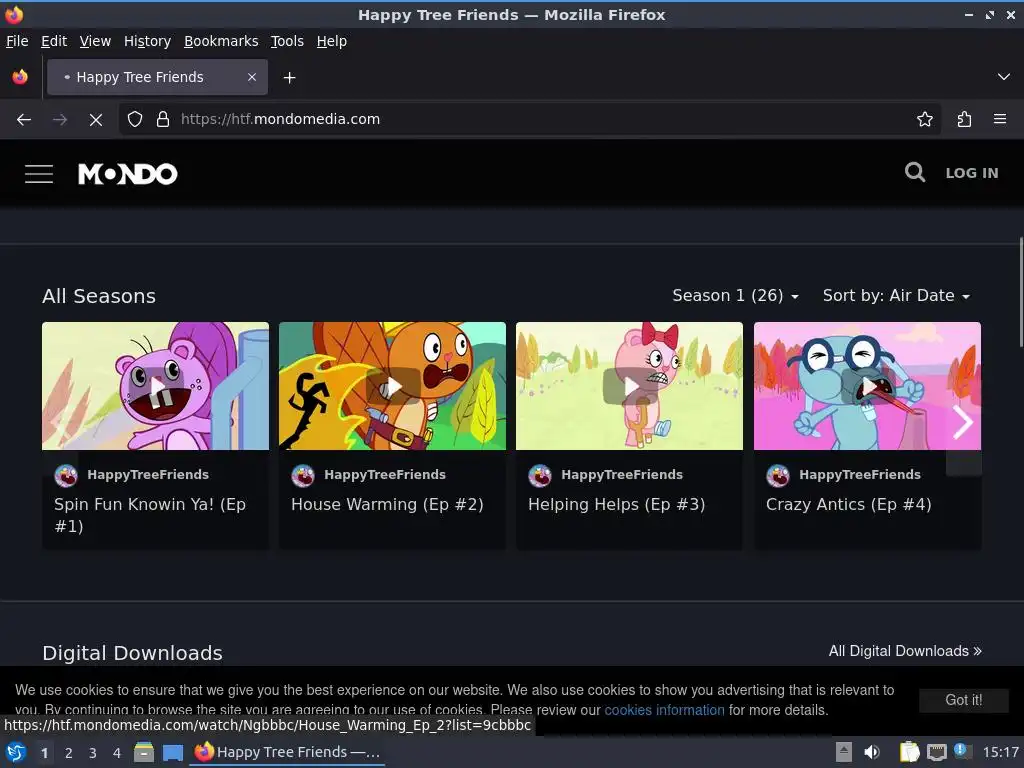Open the file manager taskbar icon
Viewport: 1024px width, 768px height.
pyautogui.click(x=144, y=752)
